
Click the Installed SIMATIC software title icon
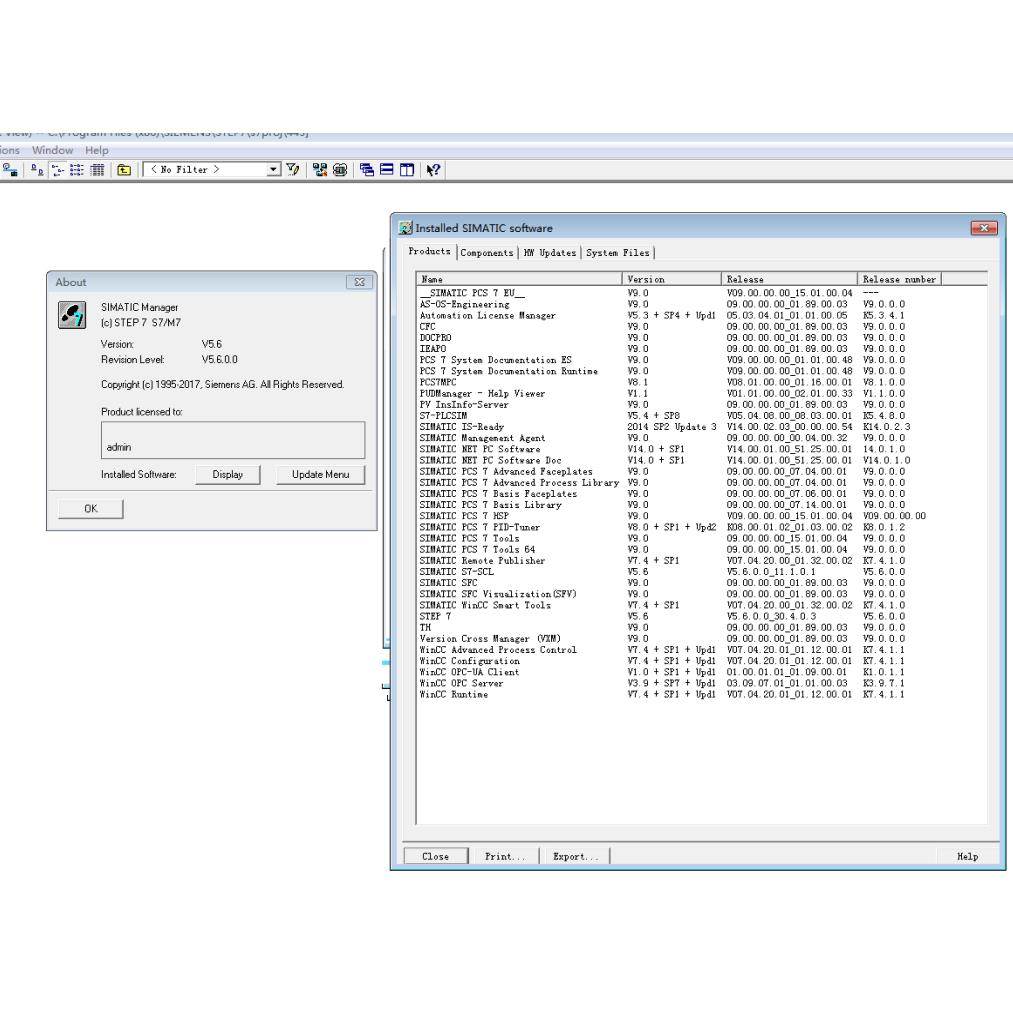(406, 228)
